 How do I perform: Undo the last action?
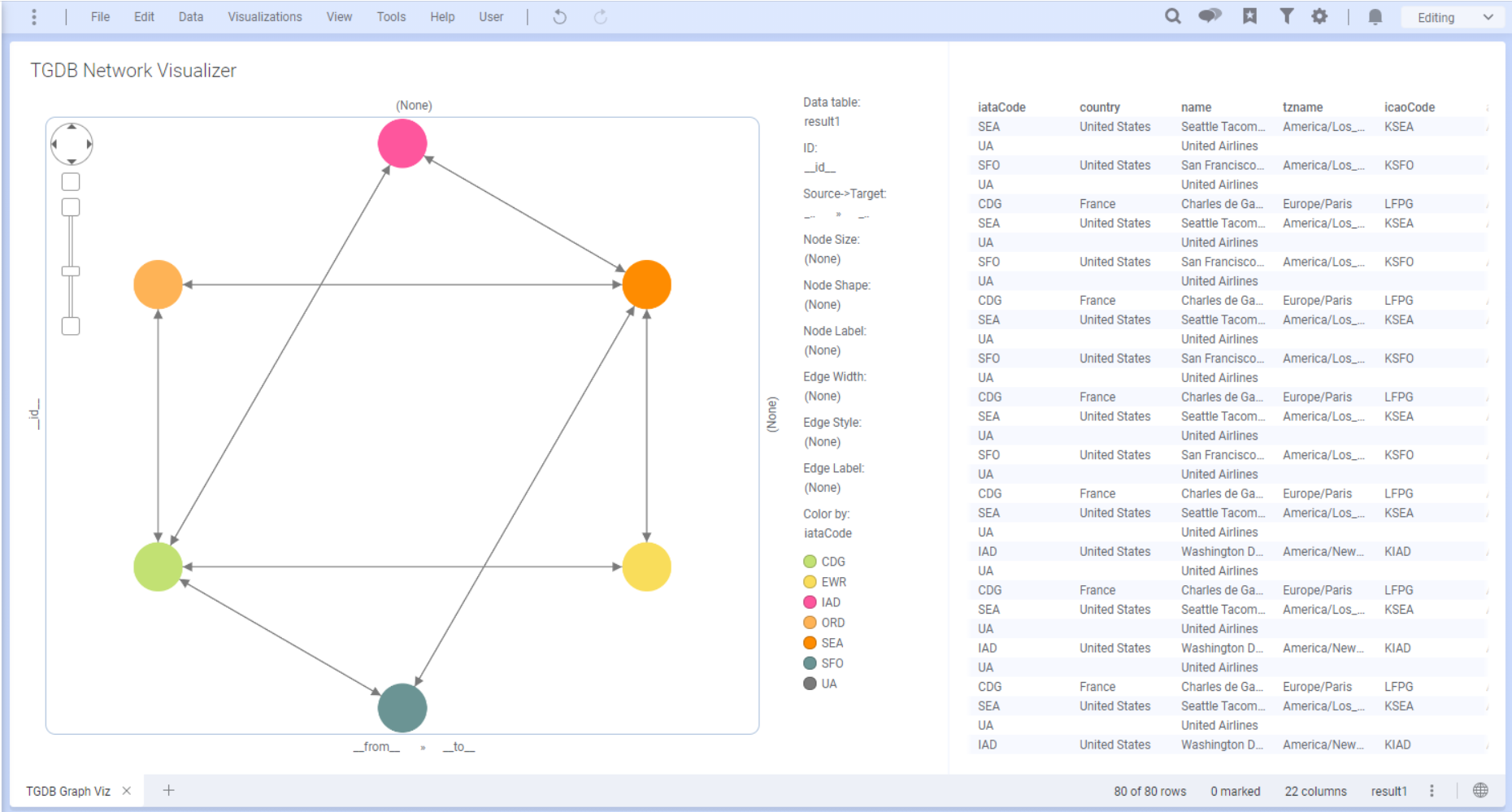click(x=559, y=17)
